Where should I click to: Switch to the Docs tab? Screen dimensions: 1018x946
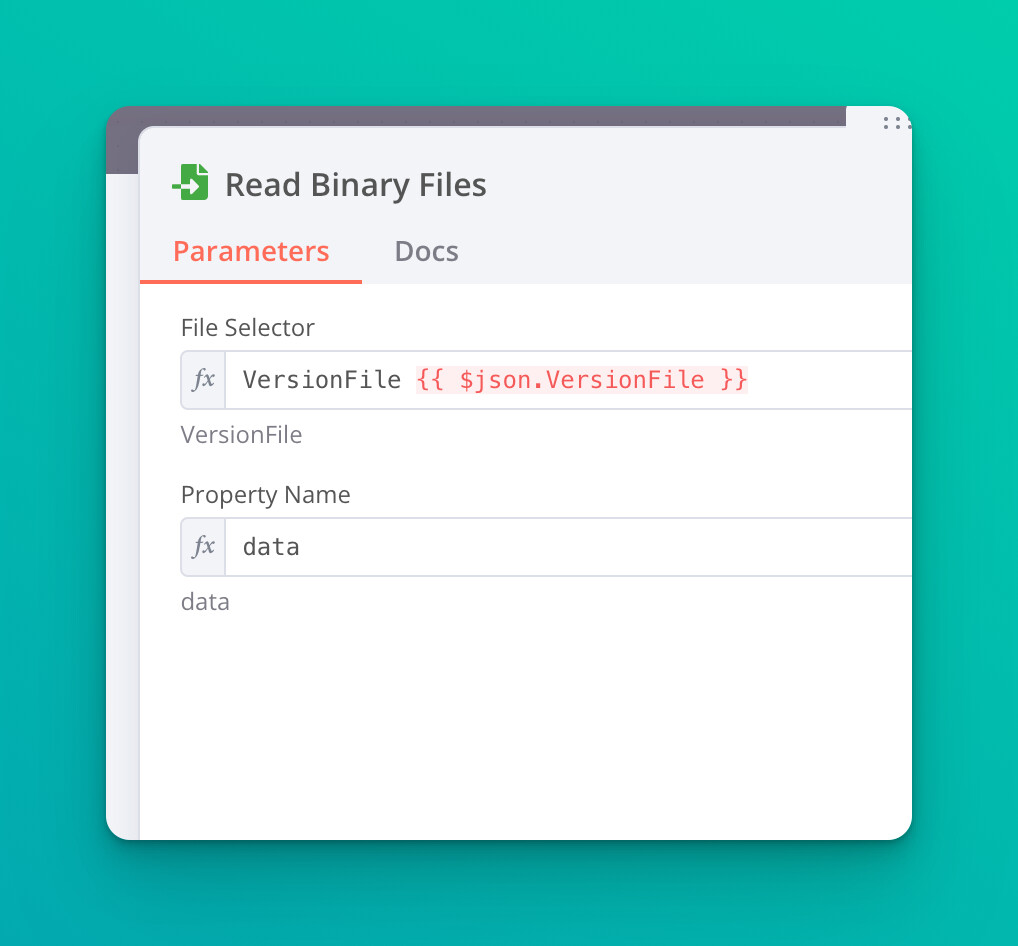(x=426, y=251)
